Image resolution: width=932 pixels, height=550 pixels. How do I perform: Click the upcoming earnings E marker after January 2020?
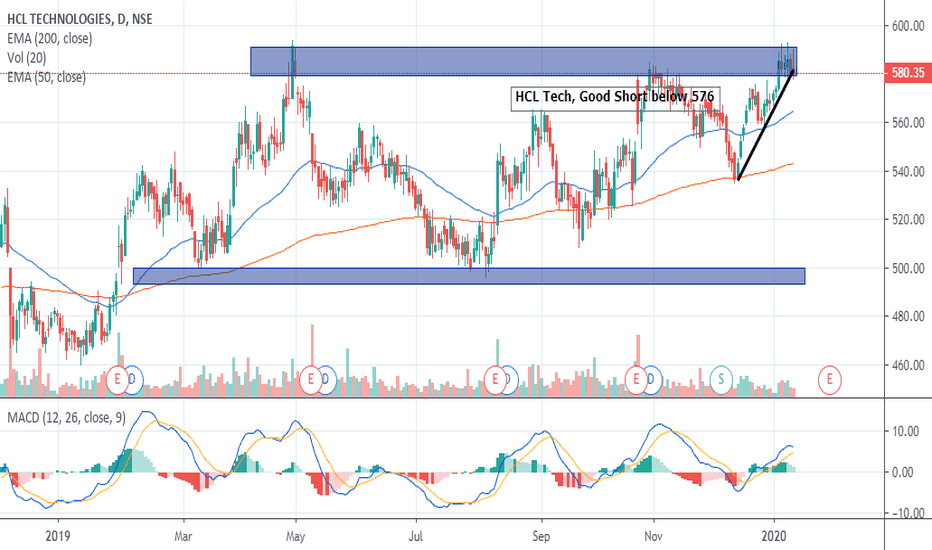[829, 380]
